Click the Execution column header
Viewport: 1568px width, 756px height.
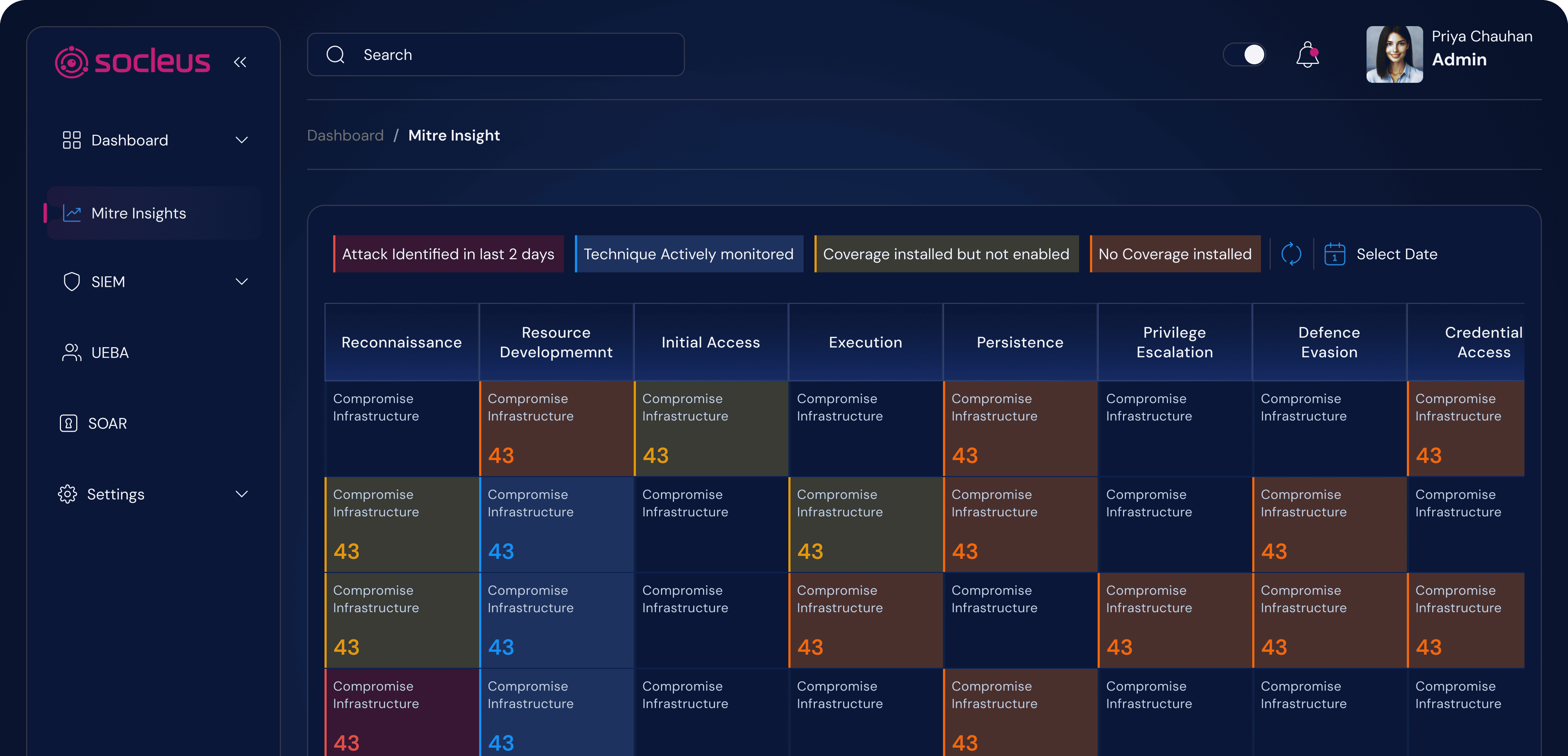(x=866, y=342)
